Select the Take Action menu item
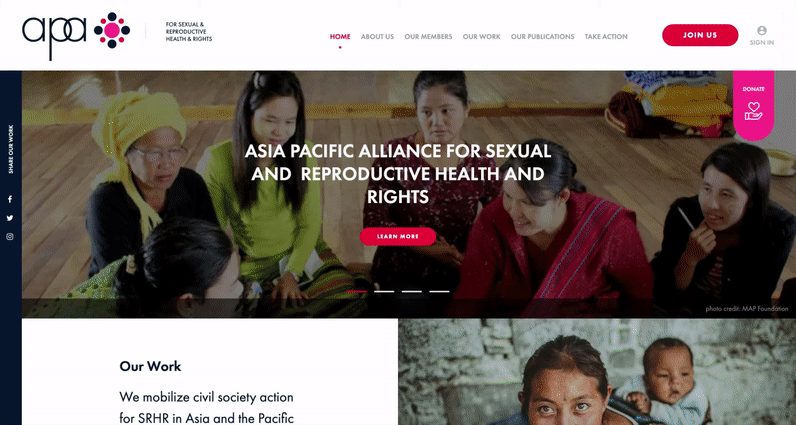Screen dimensions: 796x425 [606, 37]
